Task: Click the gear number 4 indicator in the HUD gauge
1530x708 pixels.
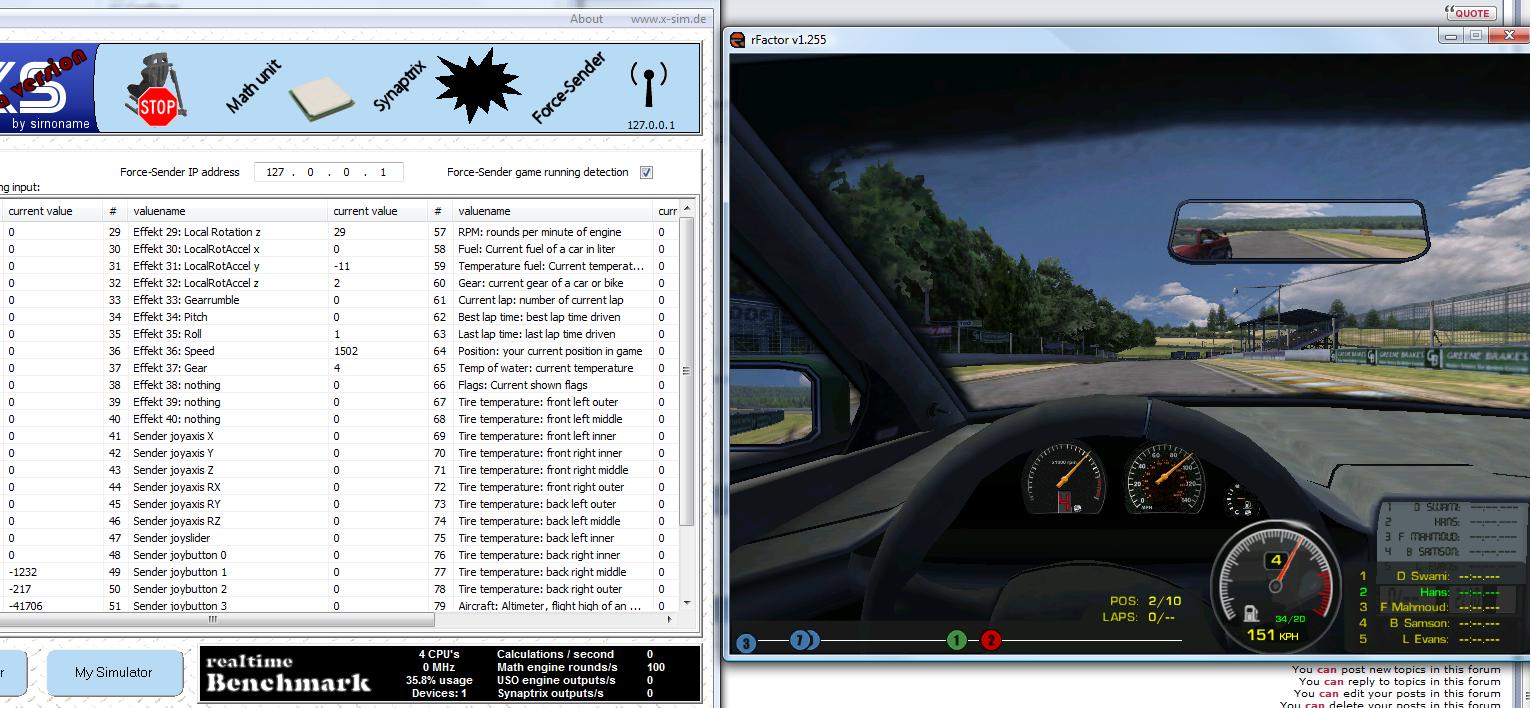Action: pos(1275,561)
